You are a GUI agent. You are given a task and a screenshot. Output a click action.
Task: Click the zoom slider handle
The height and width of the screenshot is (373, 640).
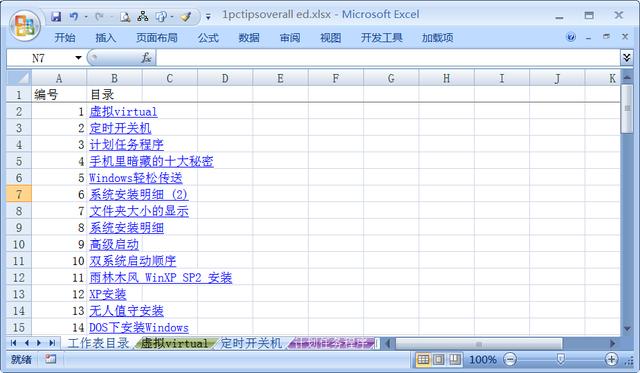click(561, 359)
